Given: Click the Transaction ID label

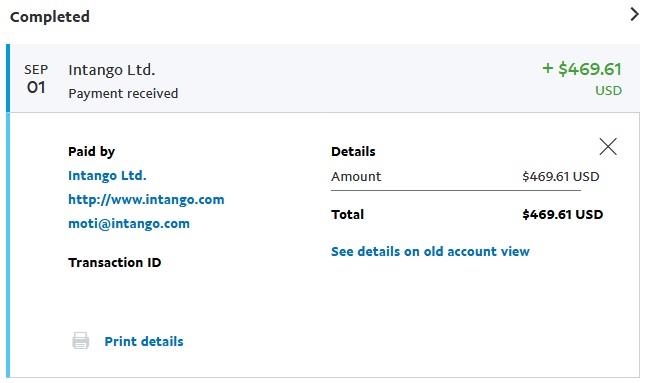Looking at the screenshot, I should click(x=114, y=263).
